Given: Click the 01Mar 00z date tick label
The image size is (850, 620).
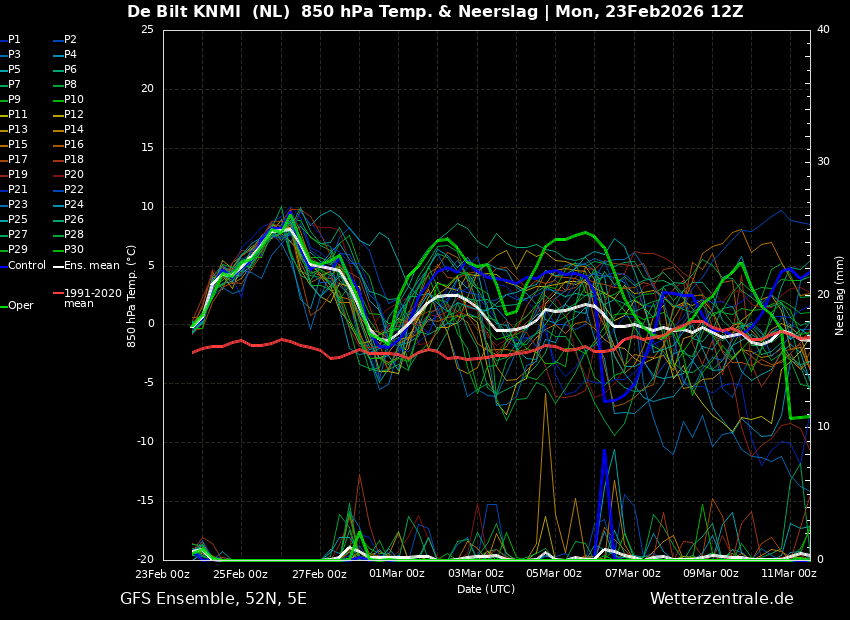Looking at the screenshot, I should (397, 574).
